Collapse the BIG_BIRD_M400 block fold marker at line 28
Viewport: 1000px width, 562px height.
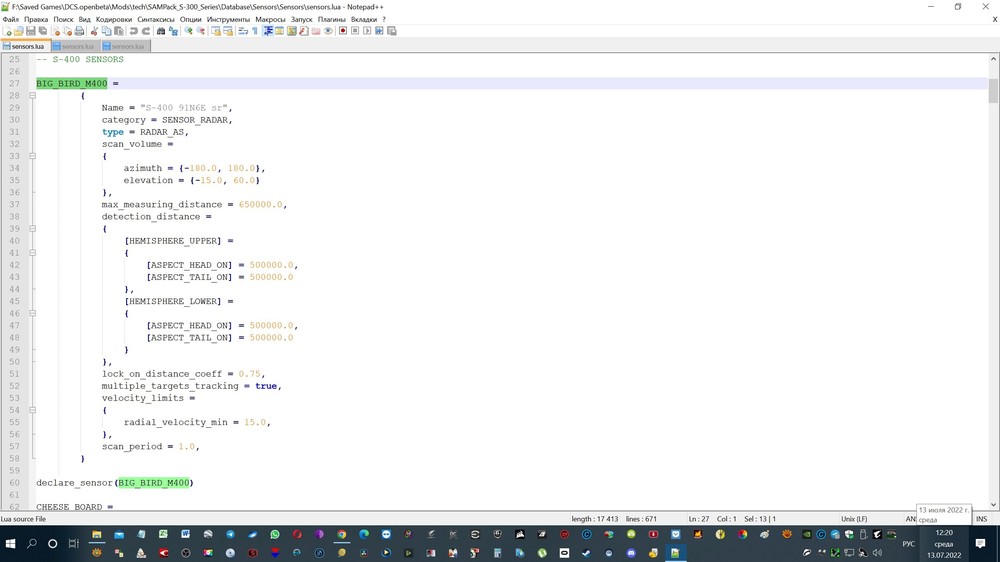pyautogui.click(x=32, y=95)
